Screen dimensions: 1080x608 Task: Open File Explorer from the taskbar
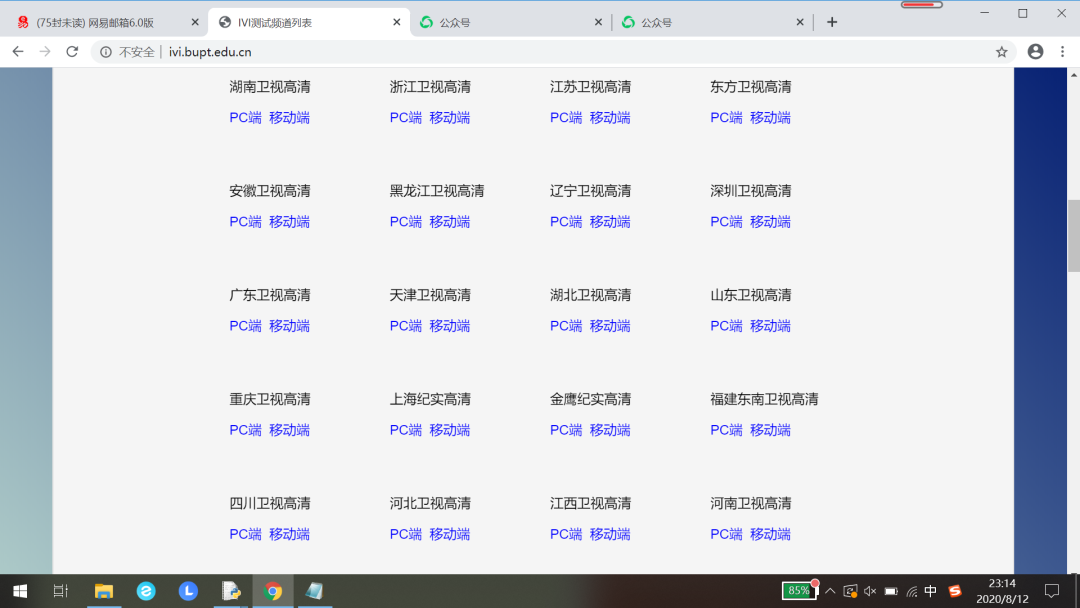point(104,591)
